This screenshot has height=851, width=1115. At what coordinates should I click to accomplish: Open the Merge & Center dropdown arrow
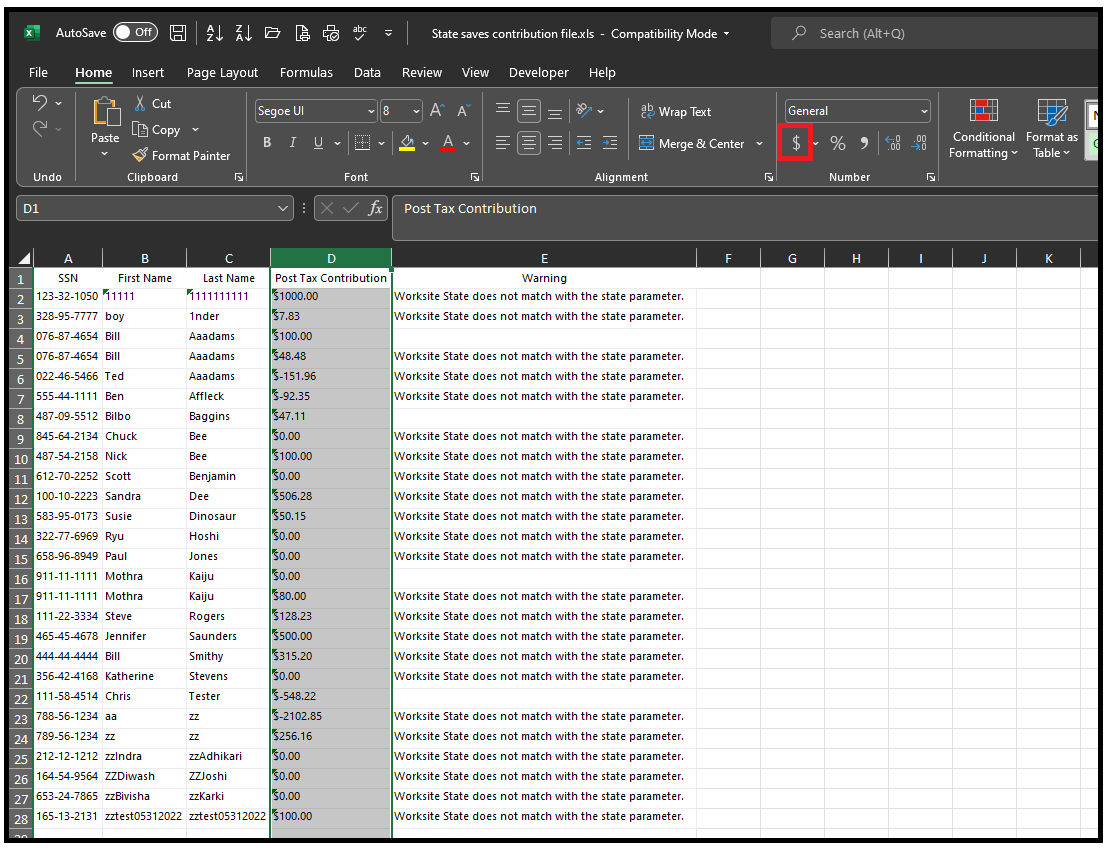(x=759, y=144)
